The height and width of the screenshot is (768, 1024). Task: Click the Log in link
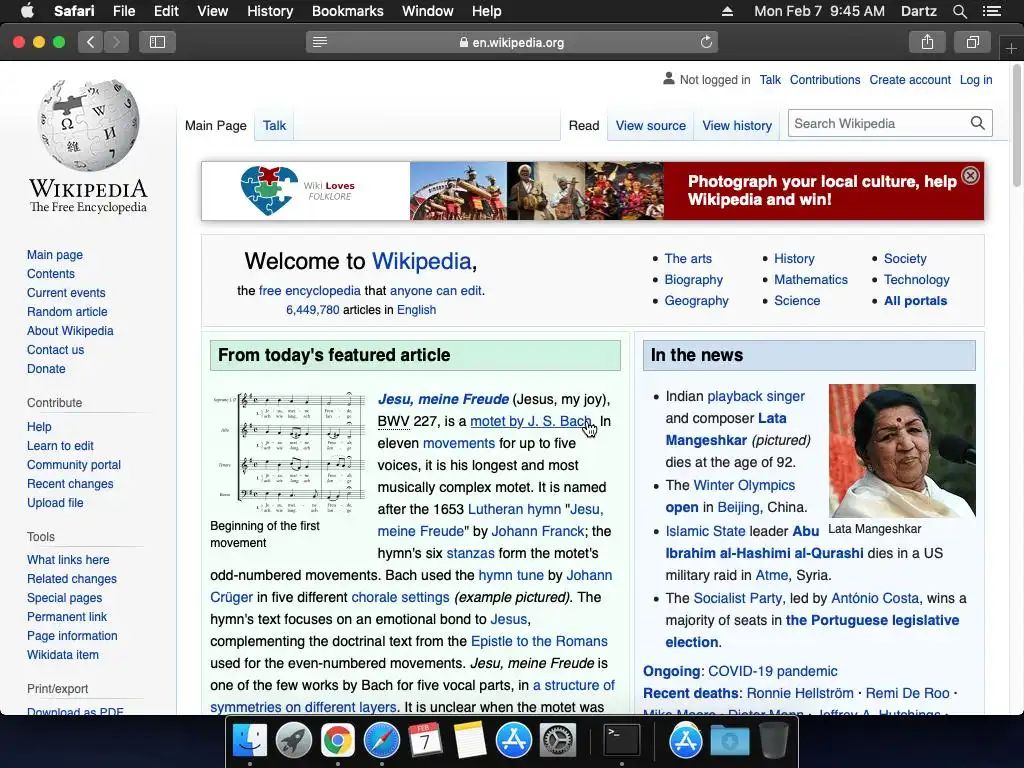pyautogui.click(x=976, y=80)
